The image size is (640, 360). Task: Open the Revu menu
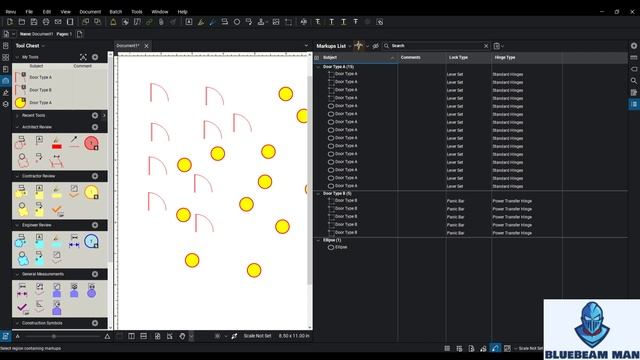[11, 12]
